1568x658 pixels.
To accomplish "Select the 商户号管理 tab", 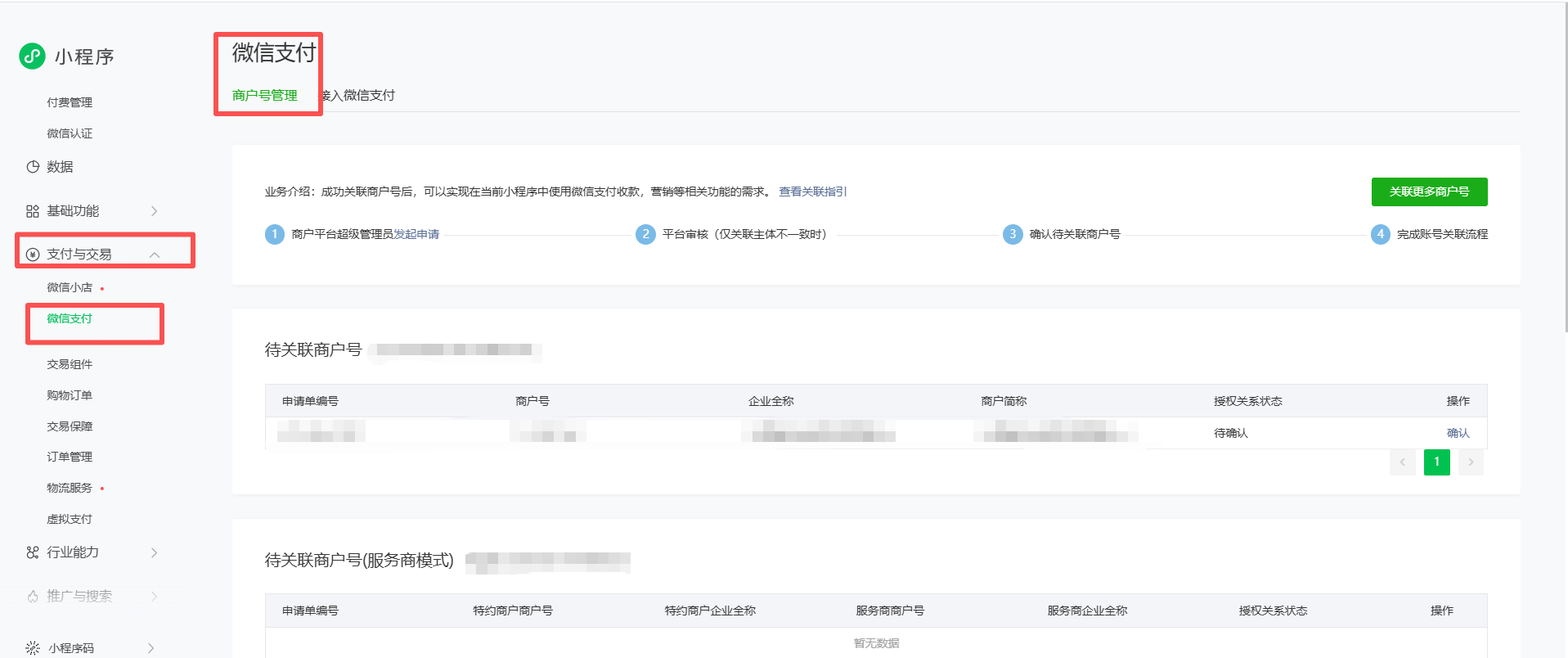I will (x=264, y=96).
